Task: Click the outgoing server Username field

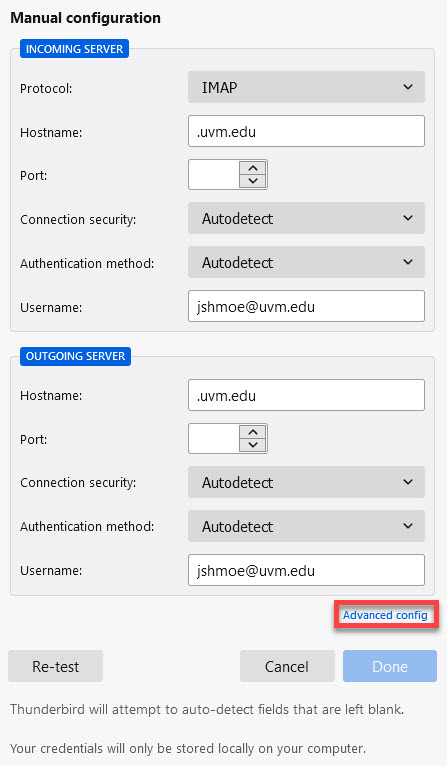Action: 306,570
